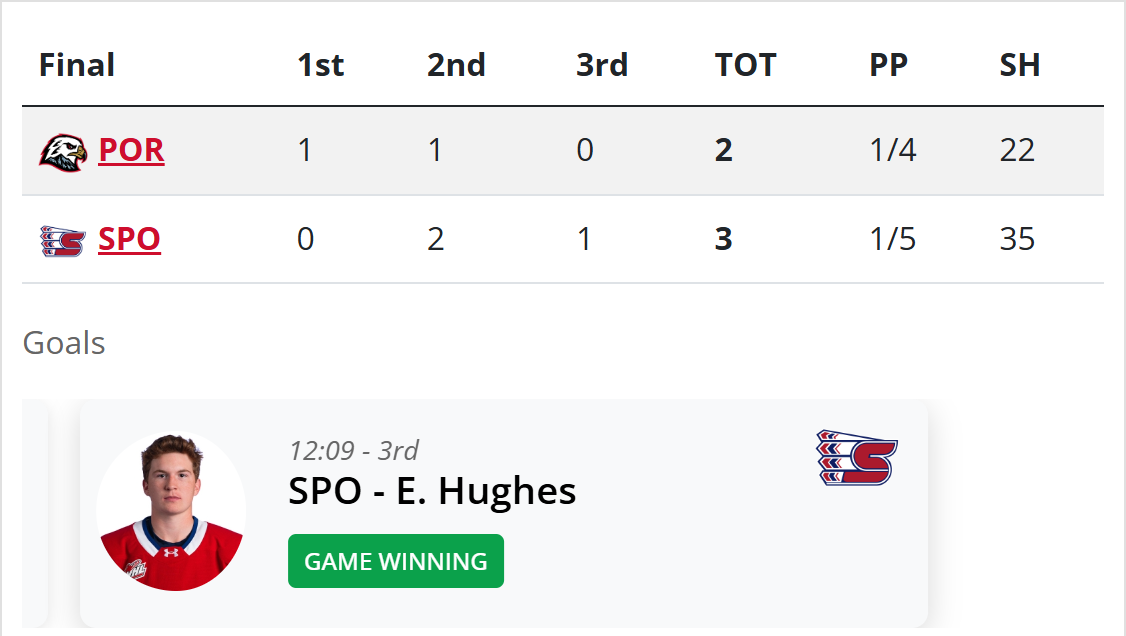Click the 1st period column header
Screen dimensions: 1126x636
point(320,65)
